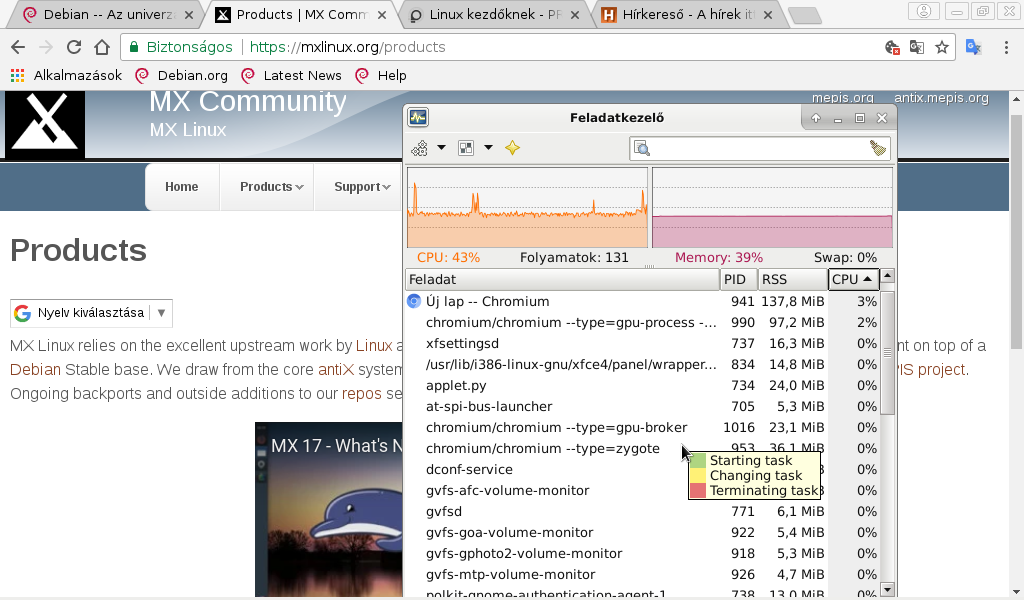Go to the browser home page
The height and width of the screenshot is (600, 1024).
click(102, 47)
